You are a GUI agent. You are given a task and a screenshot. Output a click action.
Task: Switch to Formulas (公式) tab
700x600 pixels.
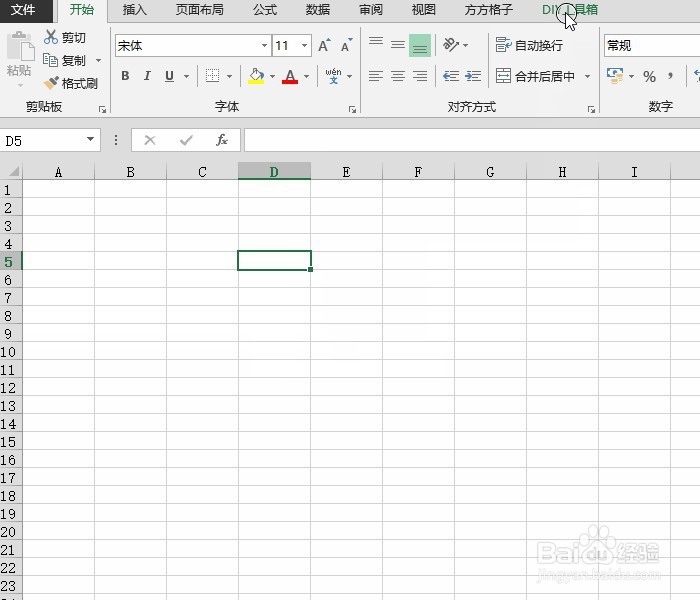pyautogui.click(x=265, y=10)
